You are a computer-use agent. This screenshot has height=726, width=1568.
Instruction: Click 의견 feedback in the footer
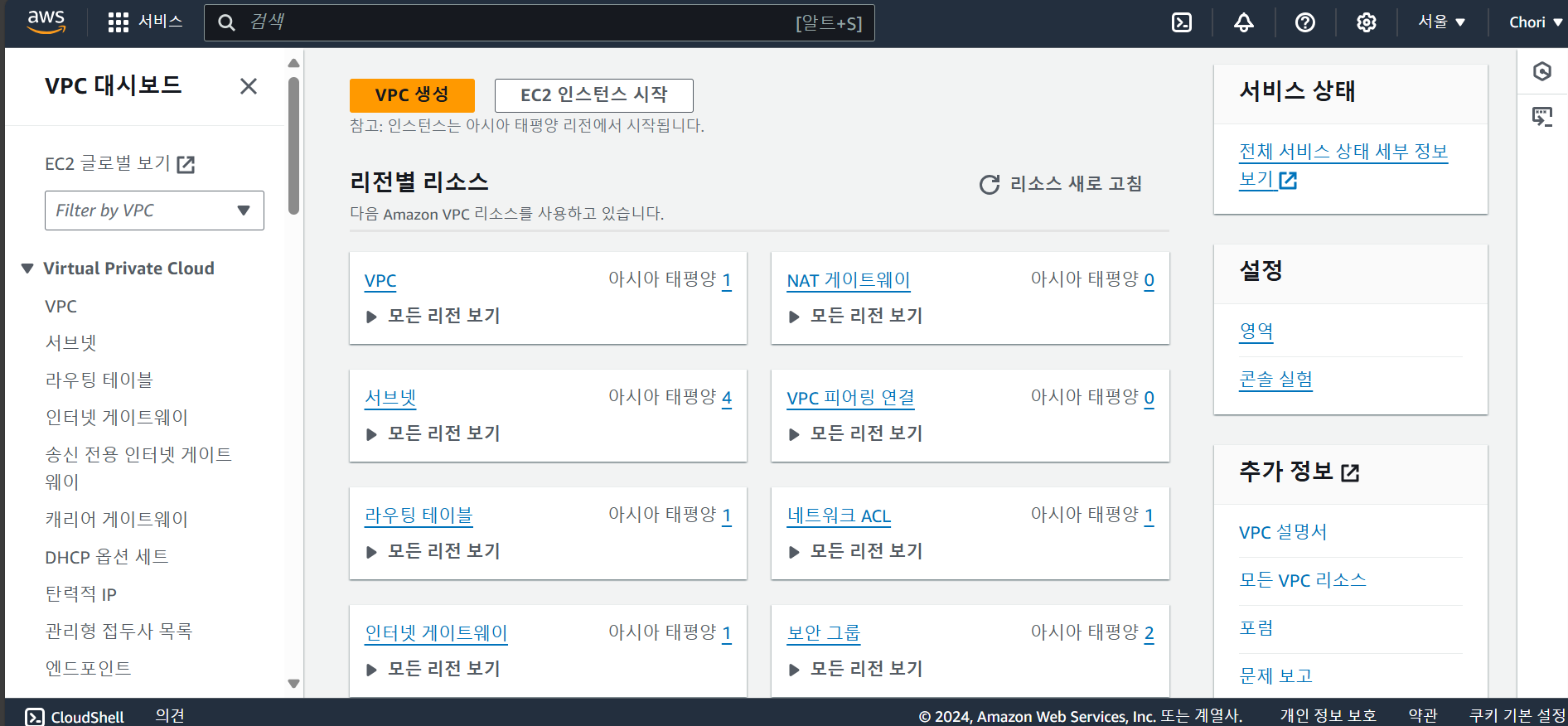tap(170, 716)
